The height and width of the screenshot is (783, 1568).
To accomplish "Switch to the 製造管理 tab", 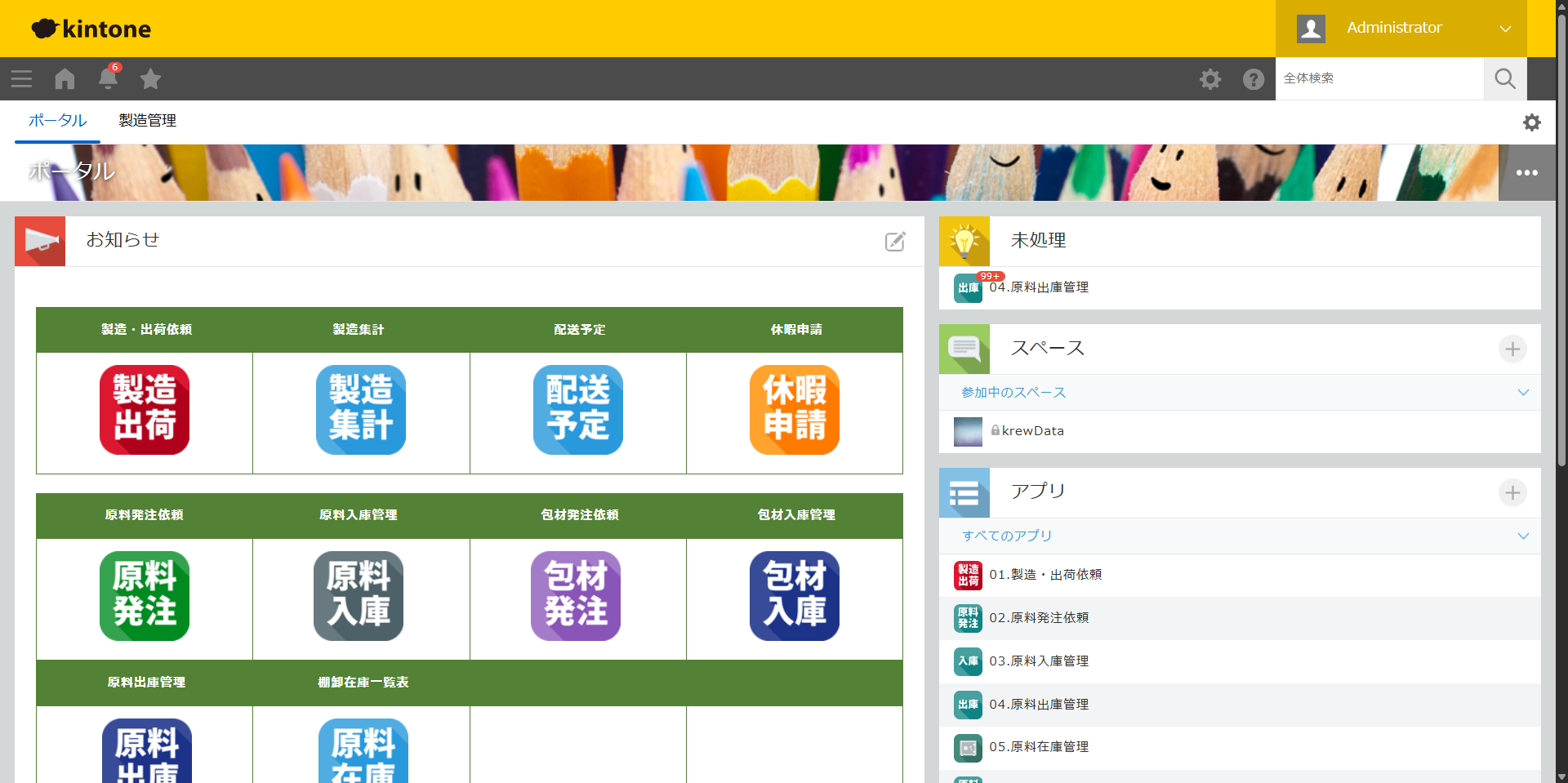I will pyautogui.click(x=148, y=121).
